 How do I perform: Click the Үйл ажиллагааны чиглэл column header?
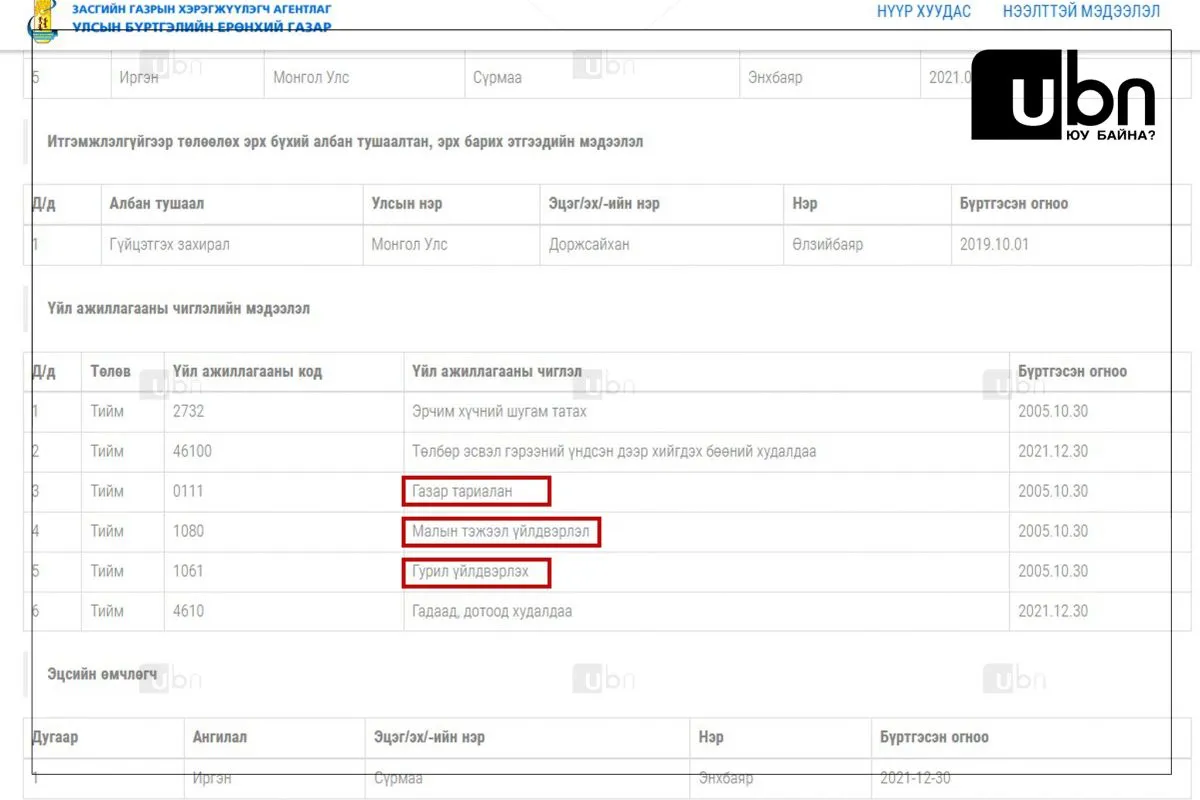(496, 371)
